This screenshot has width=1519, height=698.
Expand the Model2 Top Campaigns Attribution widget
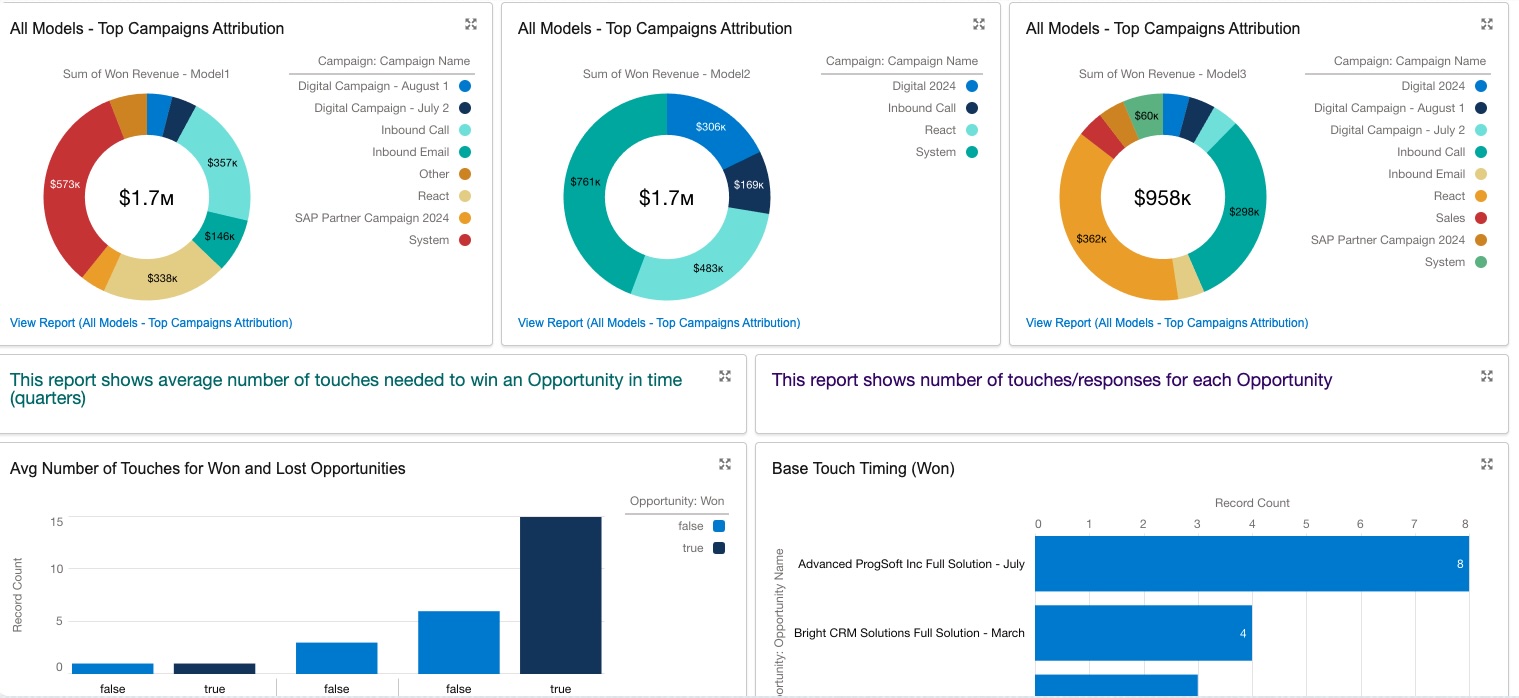[x=979, y=24]
